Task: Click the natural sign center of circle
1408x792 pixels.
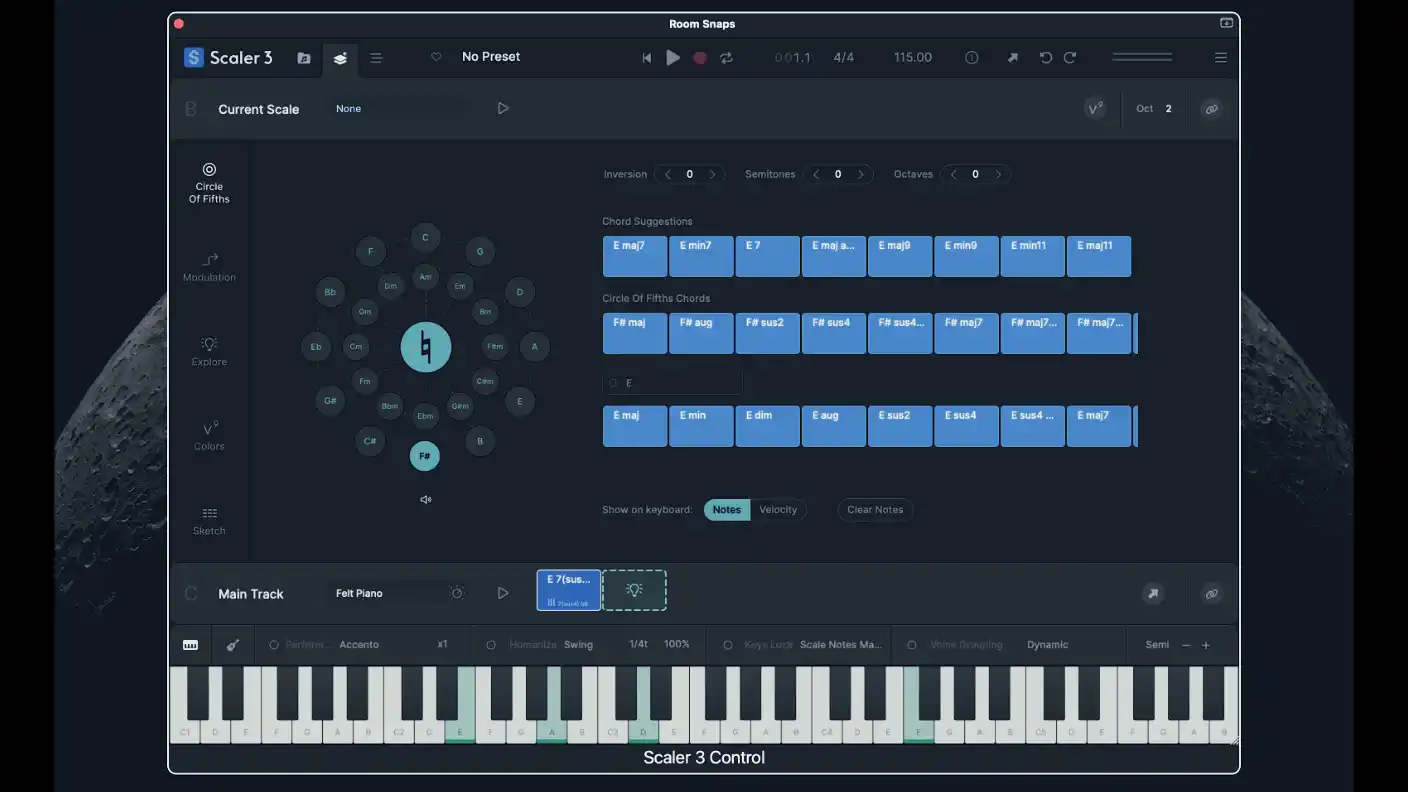Action: [x=426, y=347]
